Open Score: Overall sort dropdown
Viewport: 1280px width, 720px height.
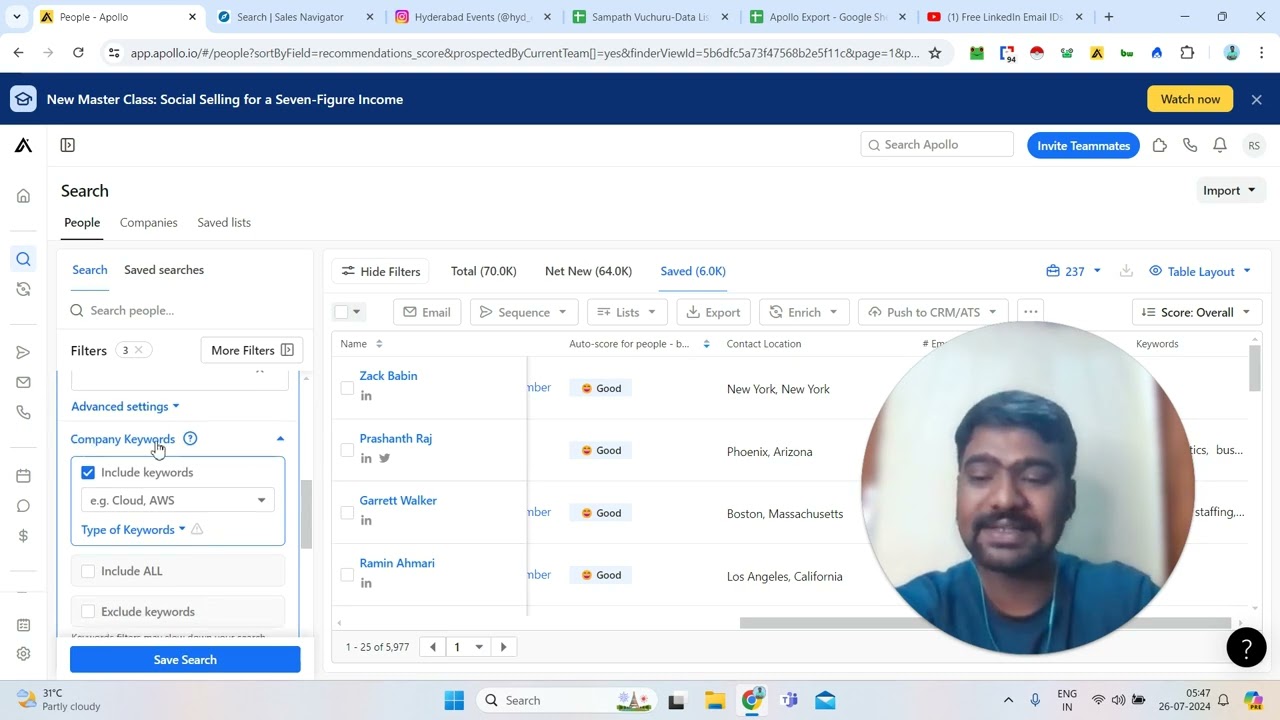[x=1196, y=312]
